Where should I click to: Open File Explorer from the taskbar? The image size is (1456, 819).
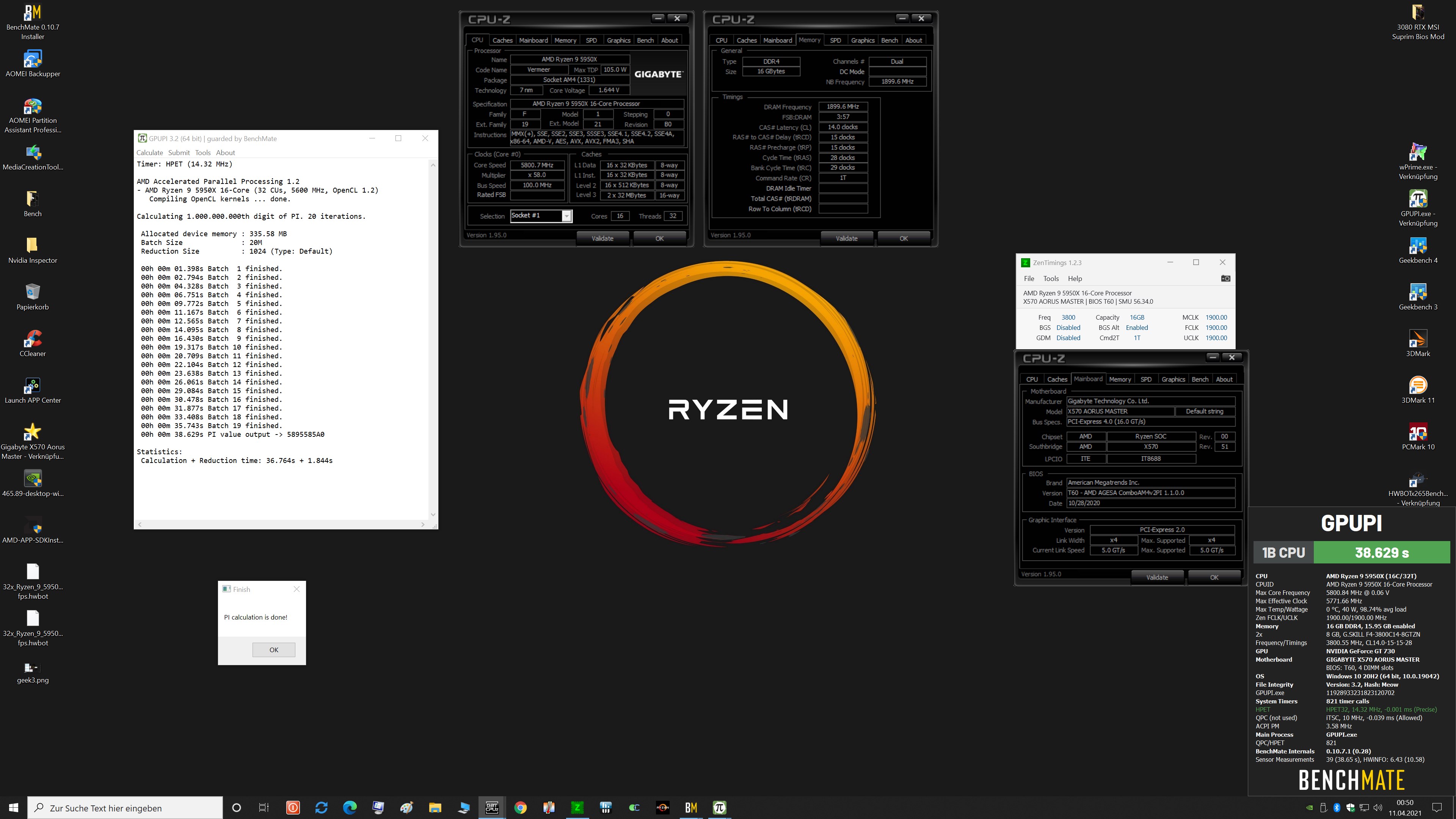[435, 808]
